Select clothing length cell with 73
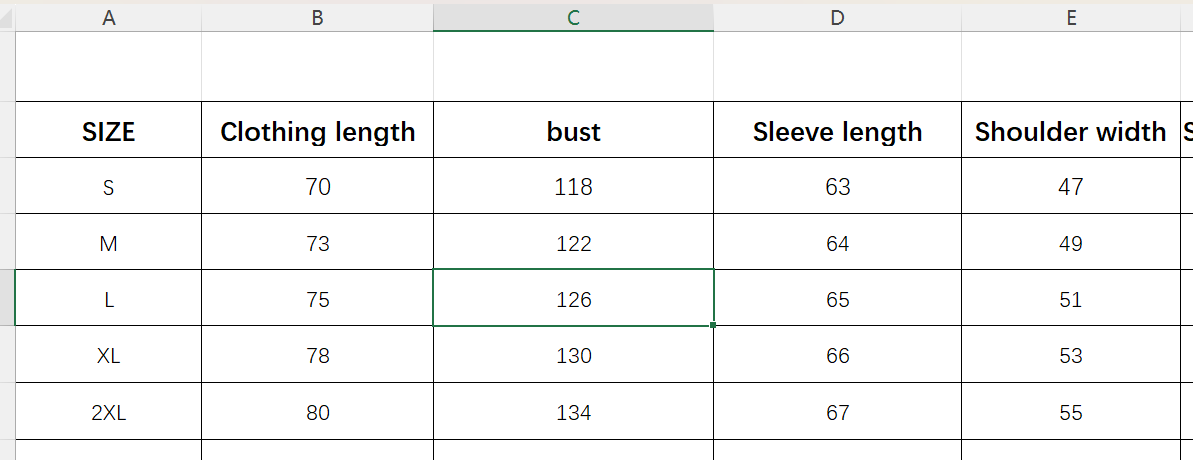Viewport: 1193px width, 460px height. click(x=317, y=244)
